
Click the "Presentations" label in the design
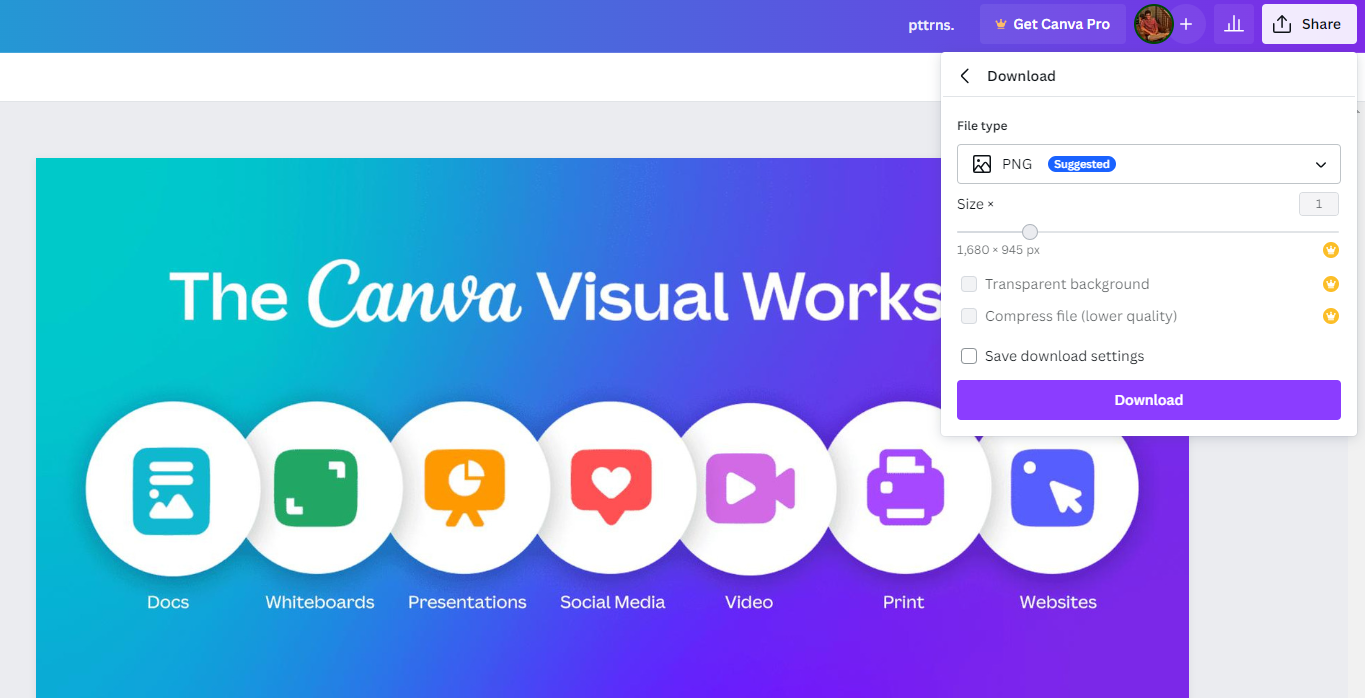[467, 602]
